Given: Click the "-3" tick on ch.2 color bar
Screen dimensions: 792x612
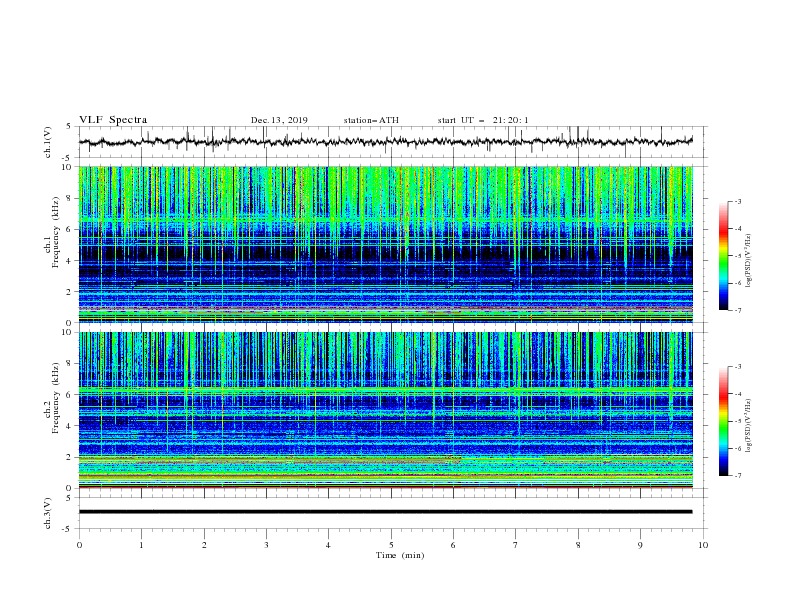Looking at the screenshot, I should [737, 367].
